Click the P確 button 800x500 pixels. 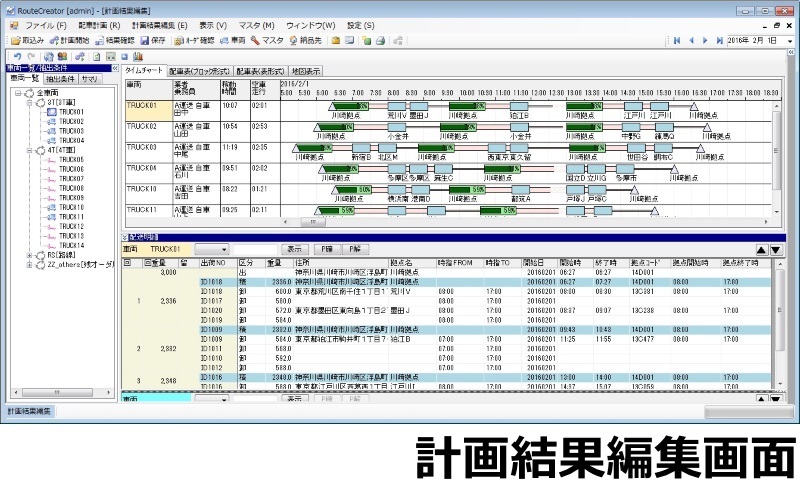(x=327, y=249)
